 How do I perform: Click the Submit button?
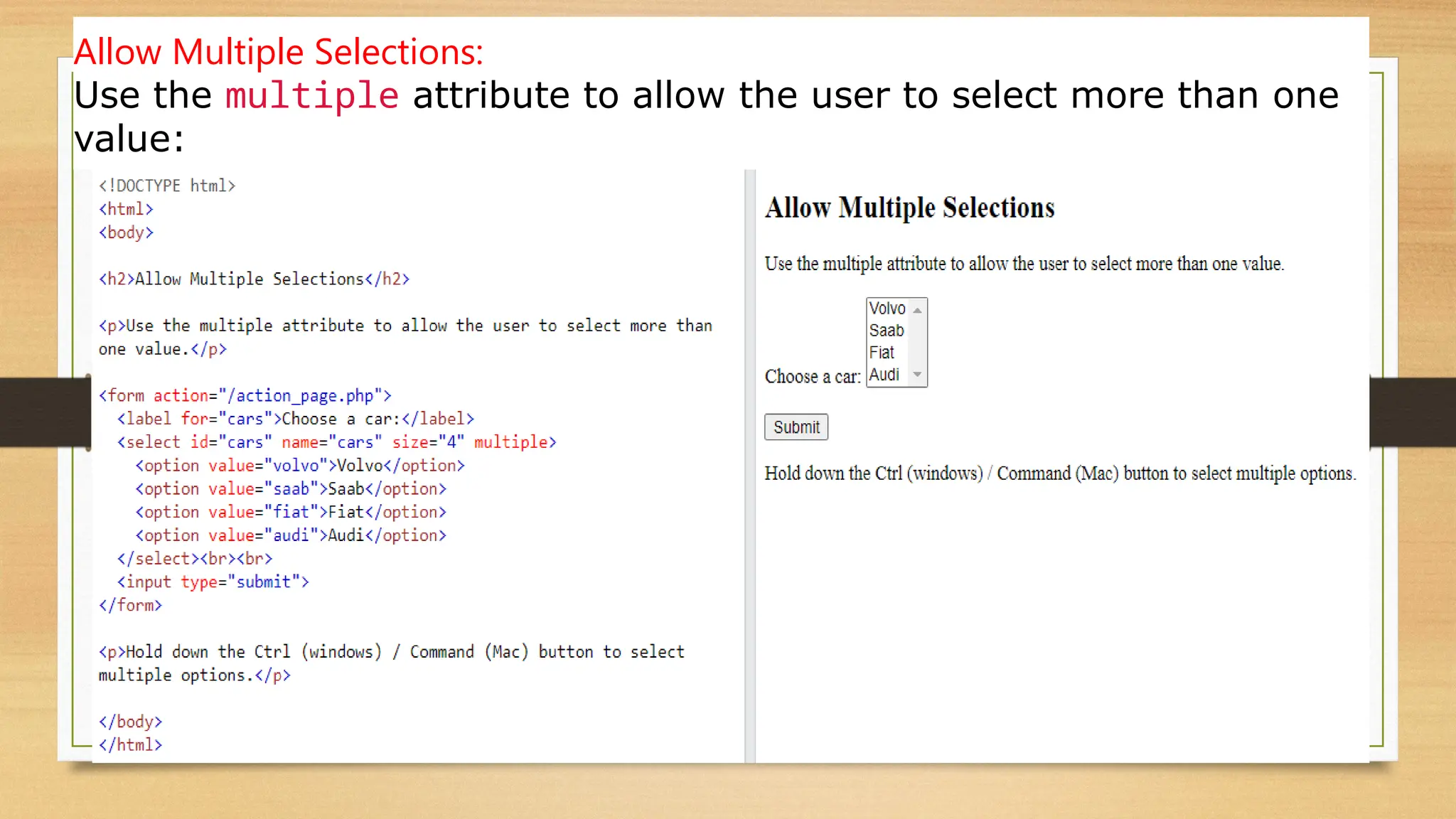796,427
